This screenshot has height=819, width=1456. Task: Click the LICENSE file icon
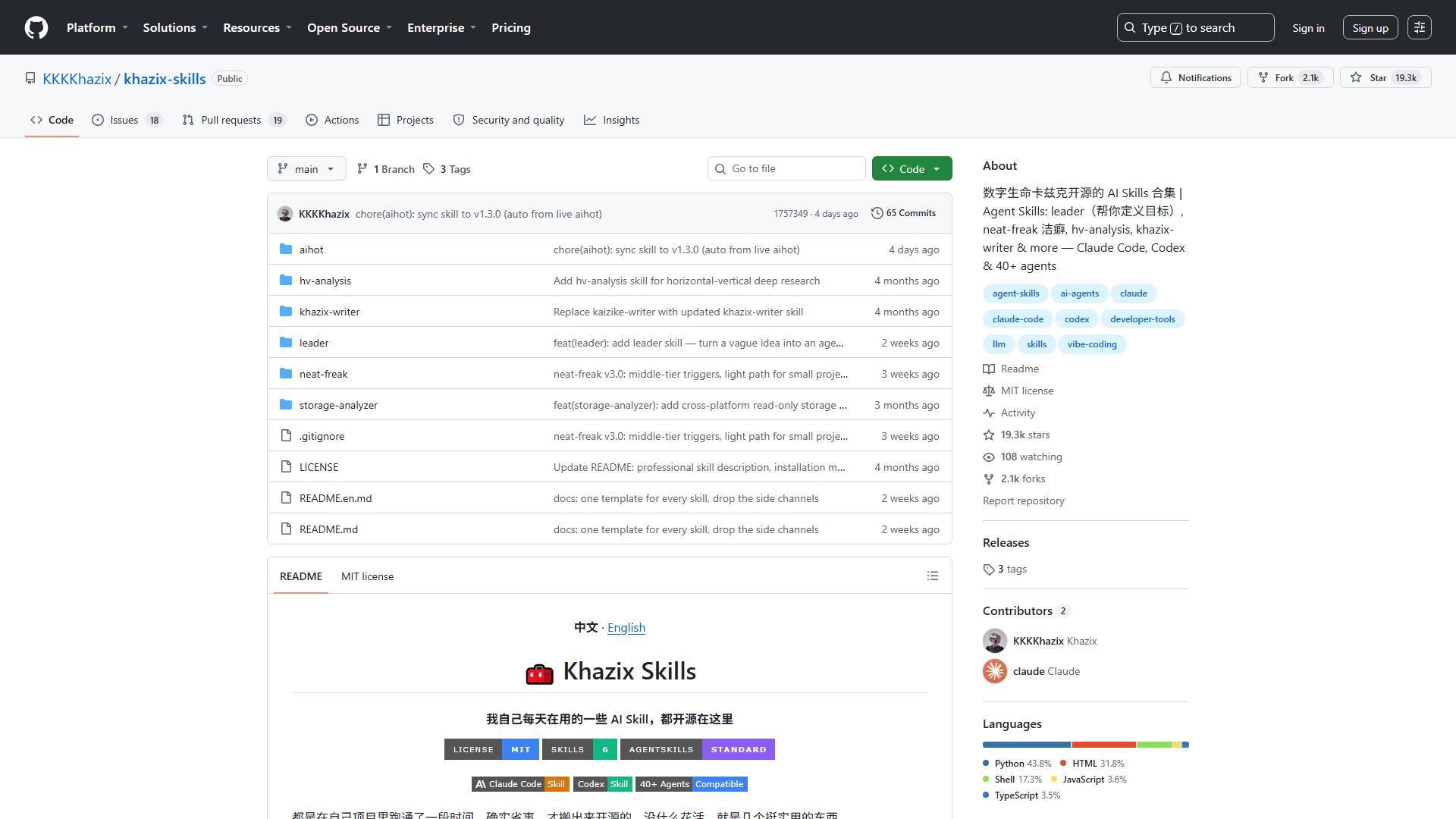[x=286, y=467]
